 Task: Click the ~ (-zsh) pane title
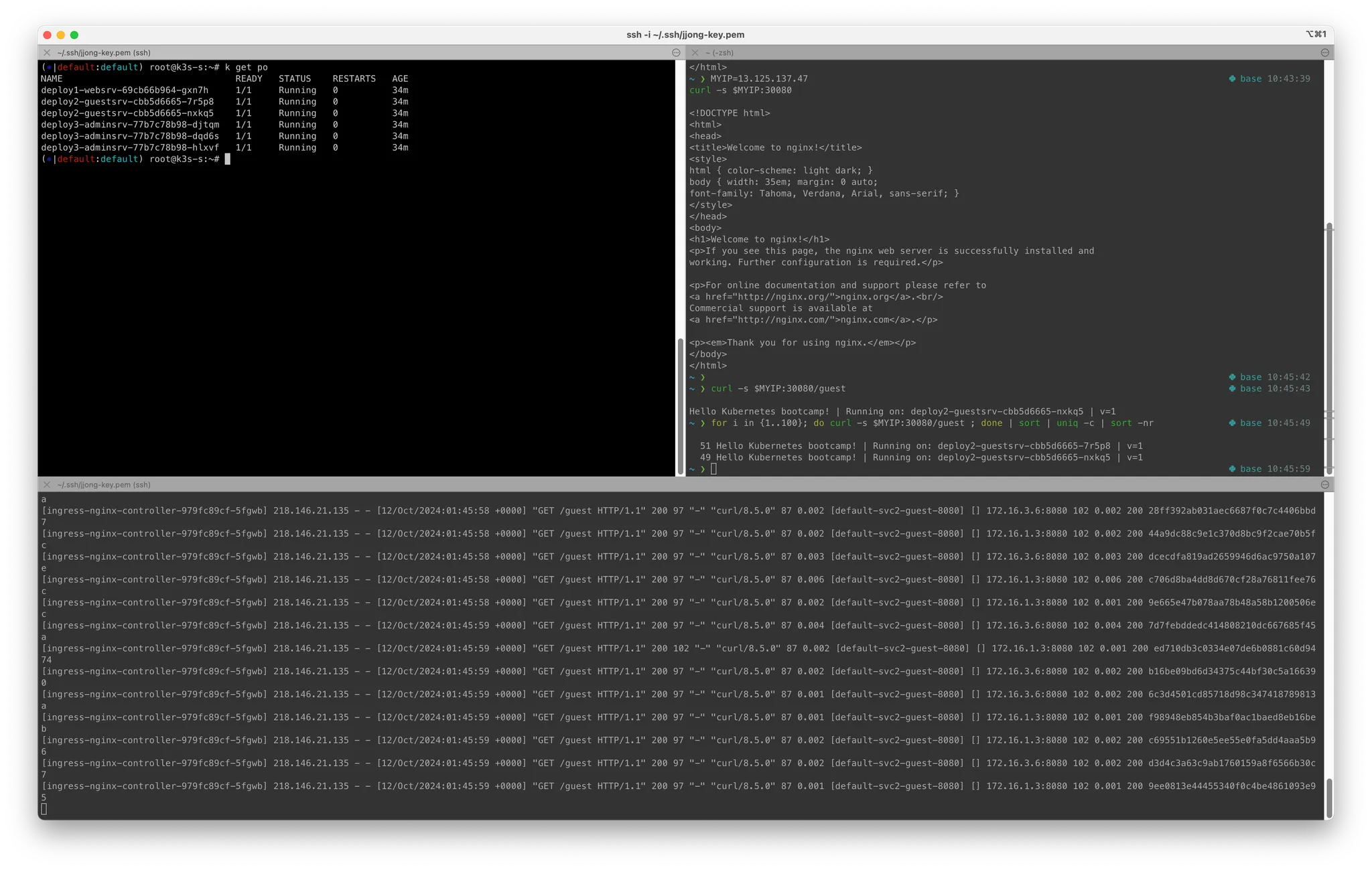(719, 52)
